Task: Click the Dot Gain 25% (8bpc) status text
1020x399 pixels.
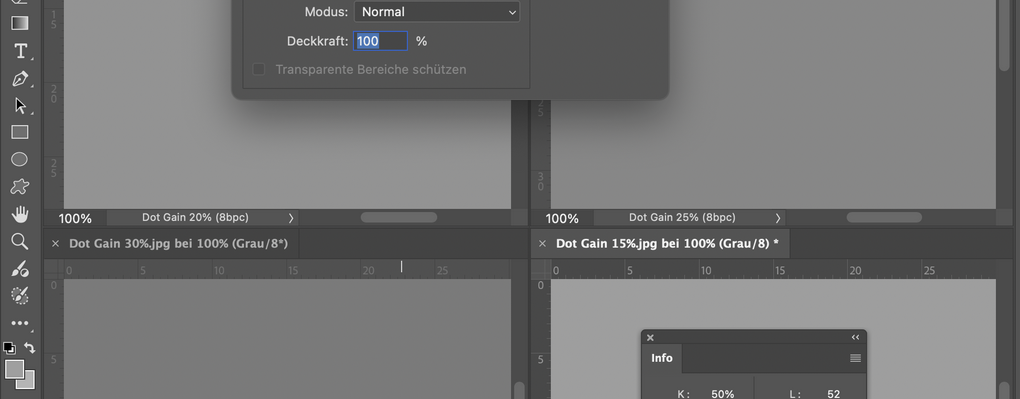Action: [682, 217]
